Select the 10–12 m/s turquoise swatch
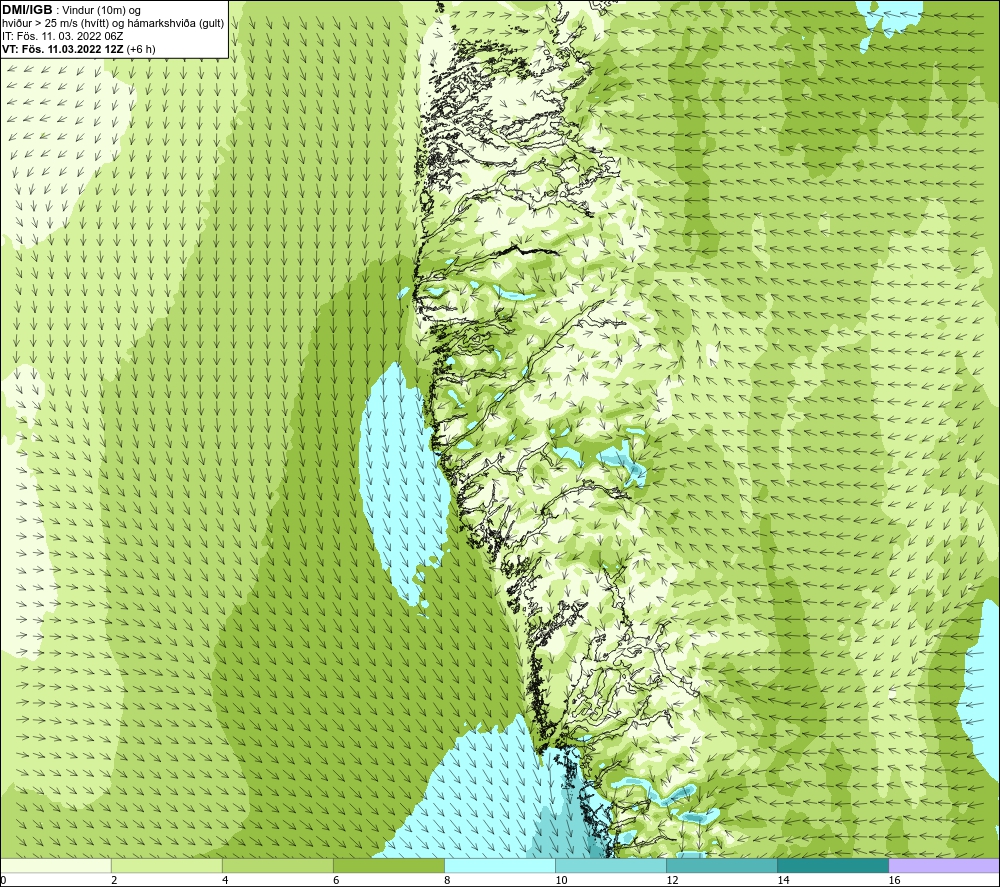This screenshot has height=887, width=1000. pos(610,865)
